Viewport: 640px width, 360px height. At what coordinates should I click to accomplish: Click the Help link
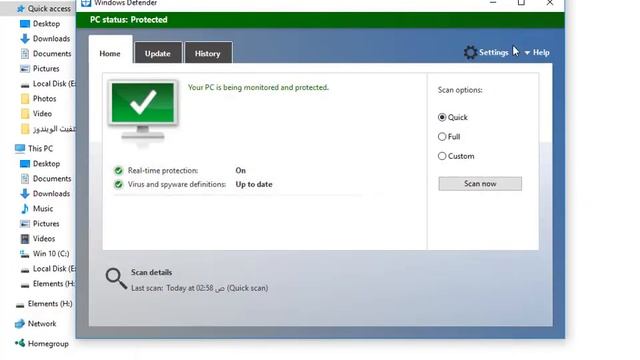541,53
